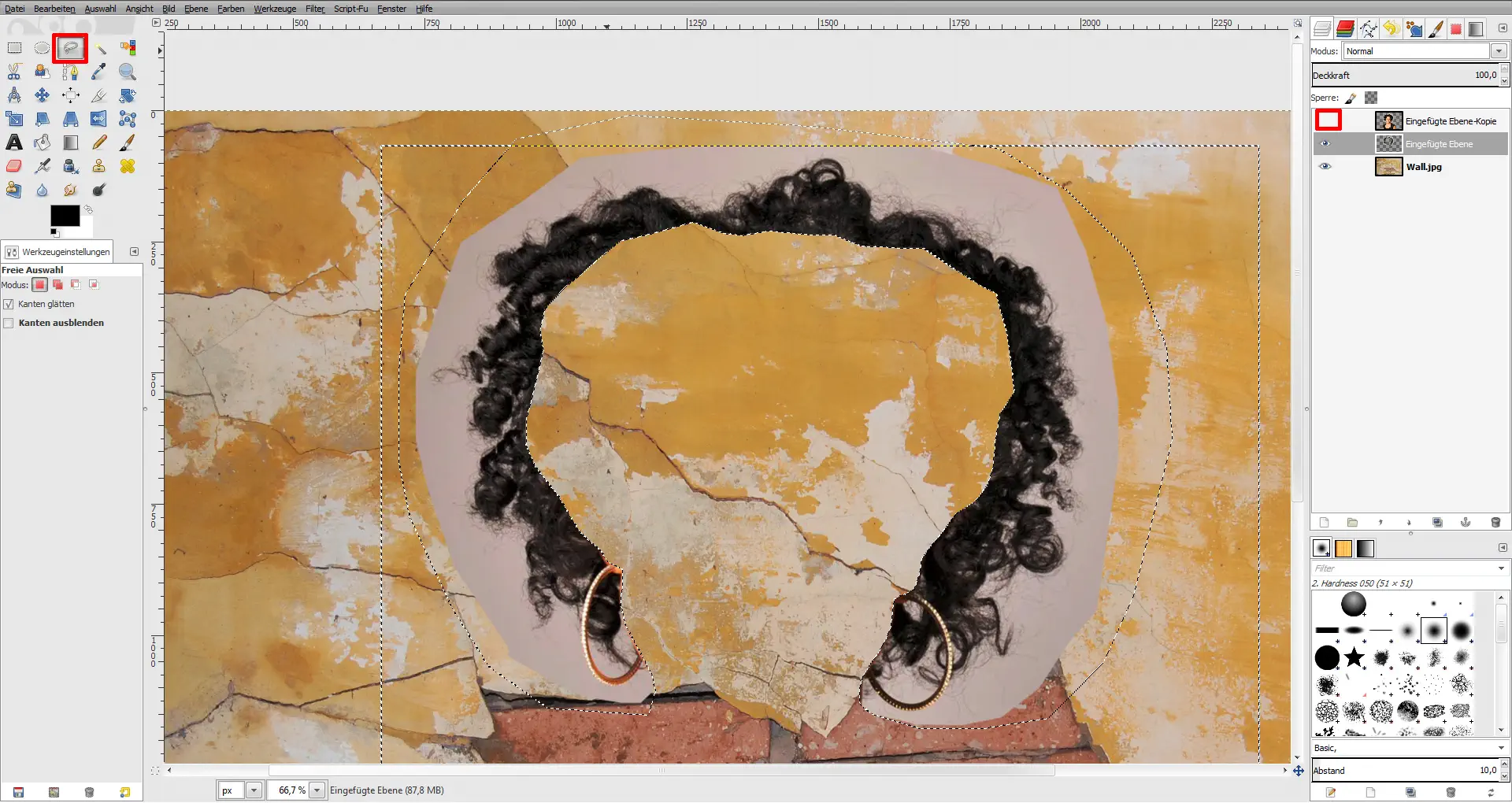The image size is (1512, 803).
Task: Select the Bucket Fill tool
Action: click(42, 142)
